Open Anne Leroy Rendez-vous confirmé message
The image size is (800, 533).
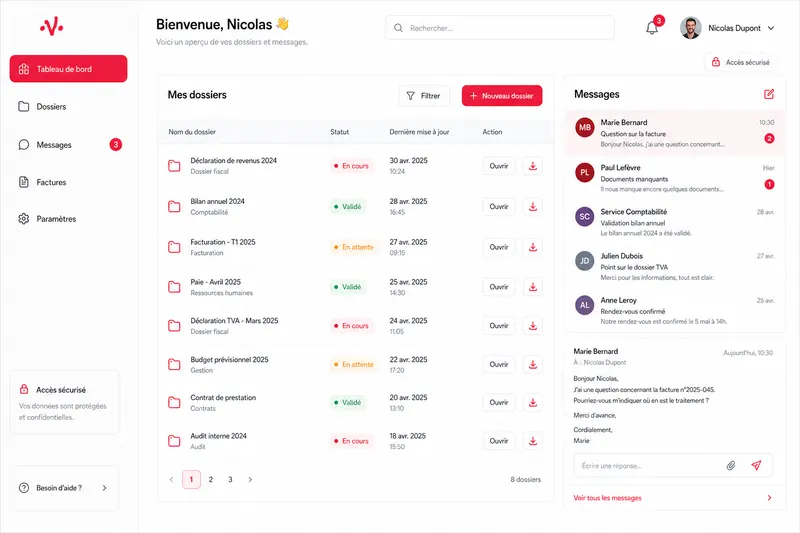click(x=675, y=310)
